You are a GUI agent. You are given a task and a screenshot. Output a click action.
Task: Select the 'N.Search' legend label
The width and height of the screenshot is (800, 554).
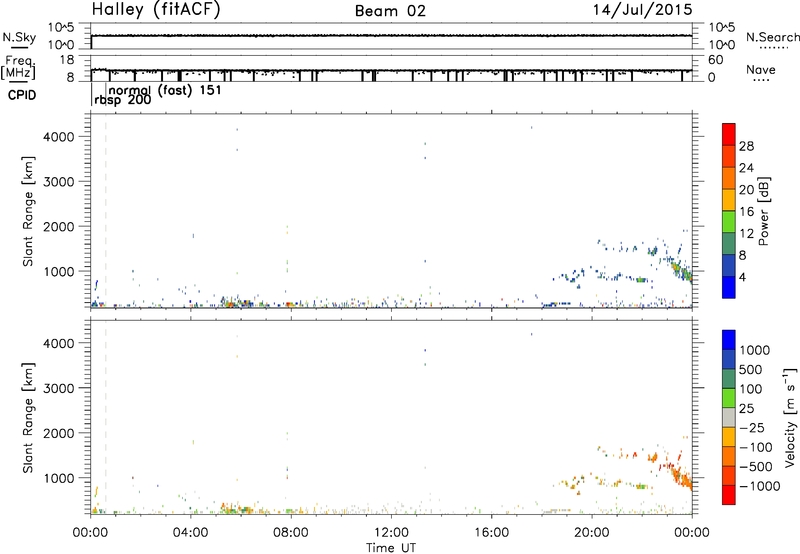(772, 37)
